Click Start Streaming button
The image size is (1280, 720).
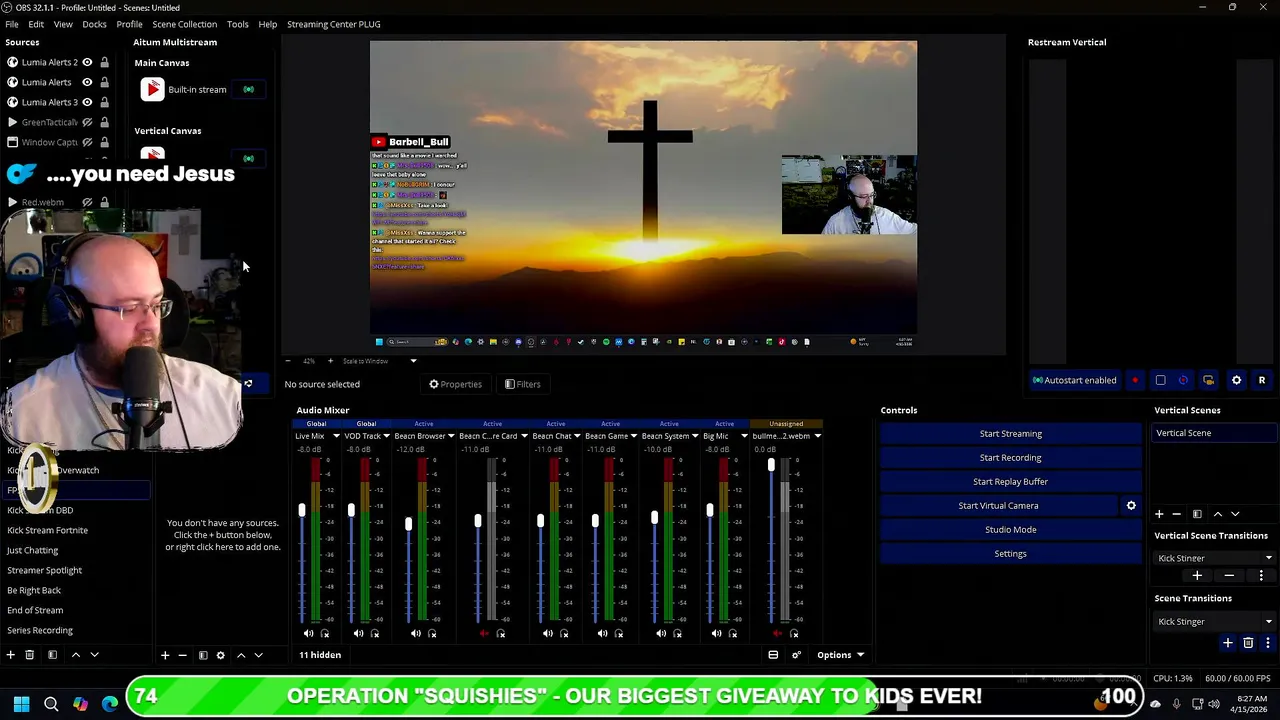click(1011, 434)
